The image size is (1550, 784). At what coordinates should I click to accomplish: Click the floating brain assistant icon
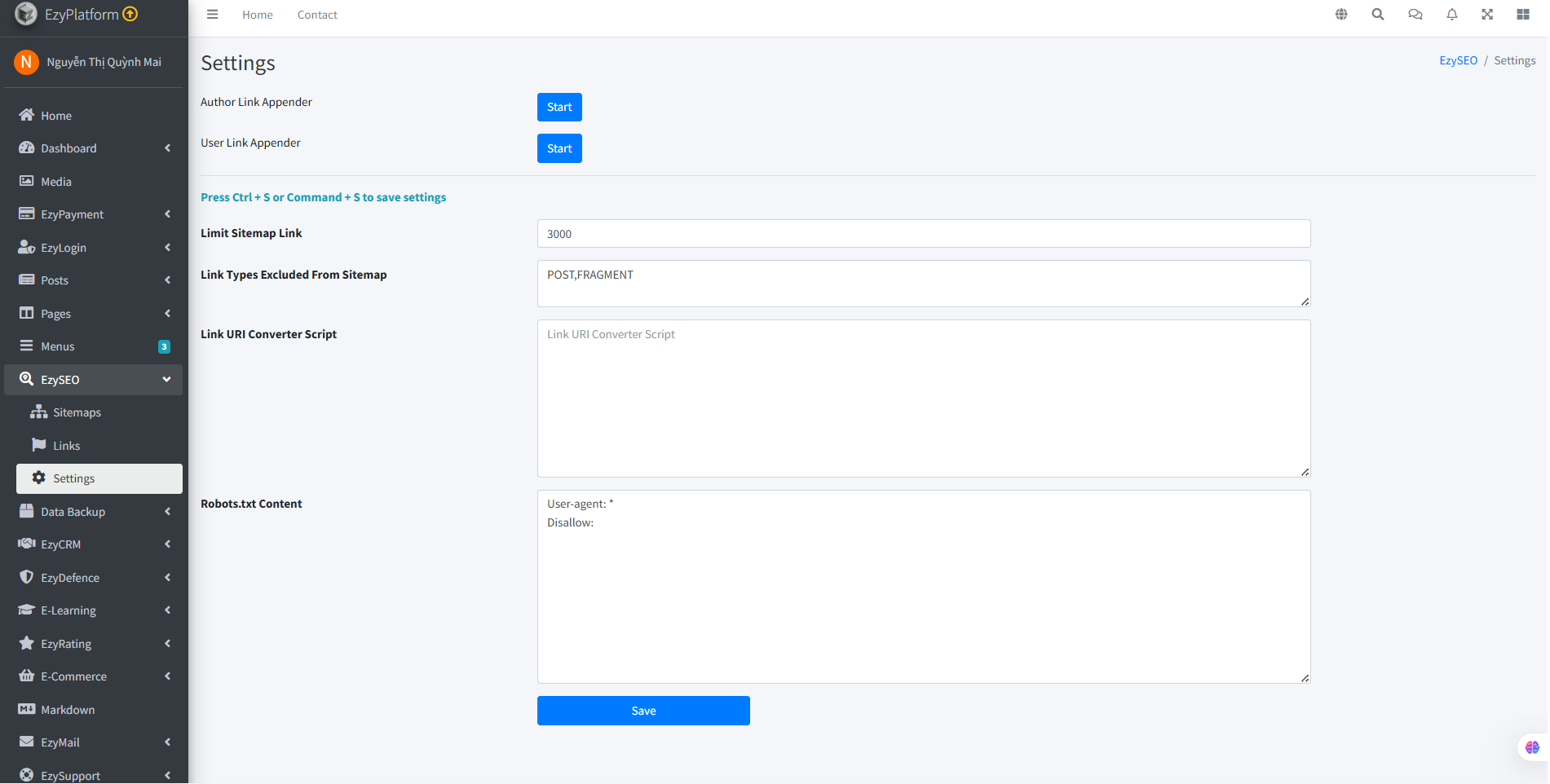[x=1532, y=747]
